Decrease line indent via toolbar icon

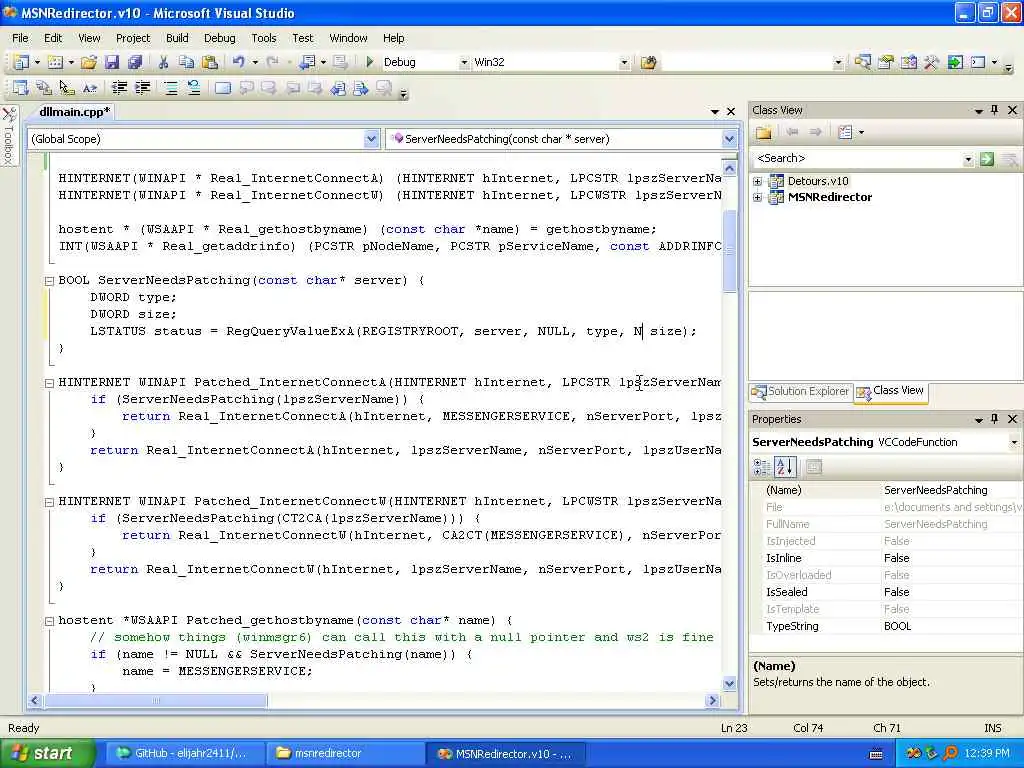pyautogui.click(x=120, y=88)
